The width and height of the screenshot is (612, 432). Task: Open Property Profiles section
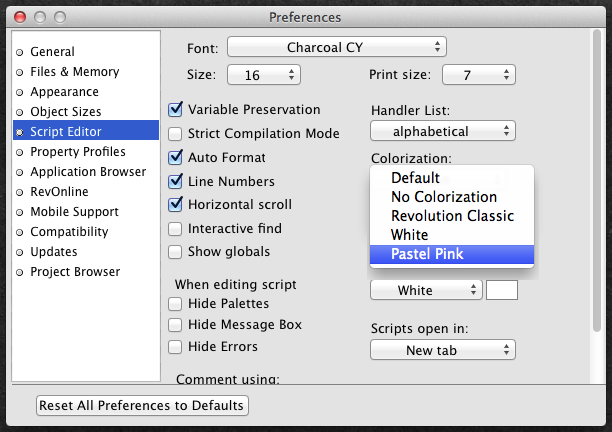(x=77, y=151)
